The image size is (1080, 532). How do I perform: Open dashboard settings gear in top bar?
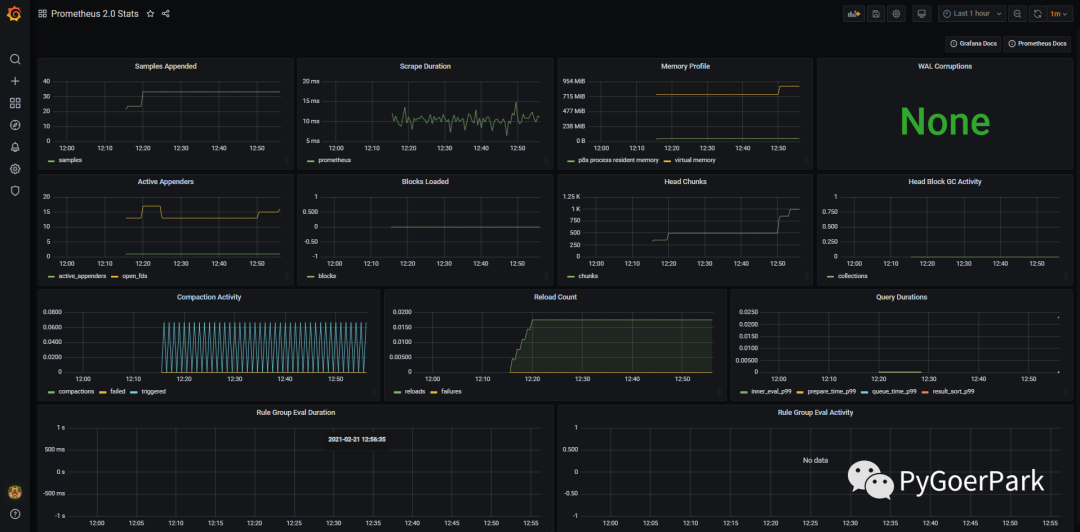(896, 14)
